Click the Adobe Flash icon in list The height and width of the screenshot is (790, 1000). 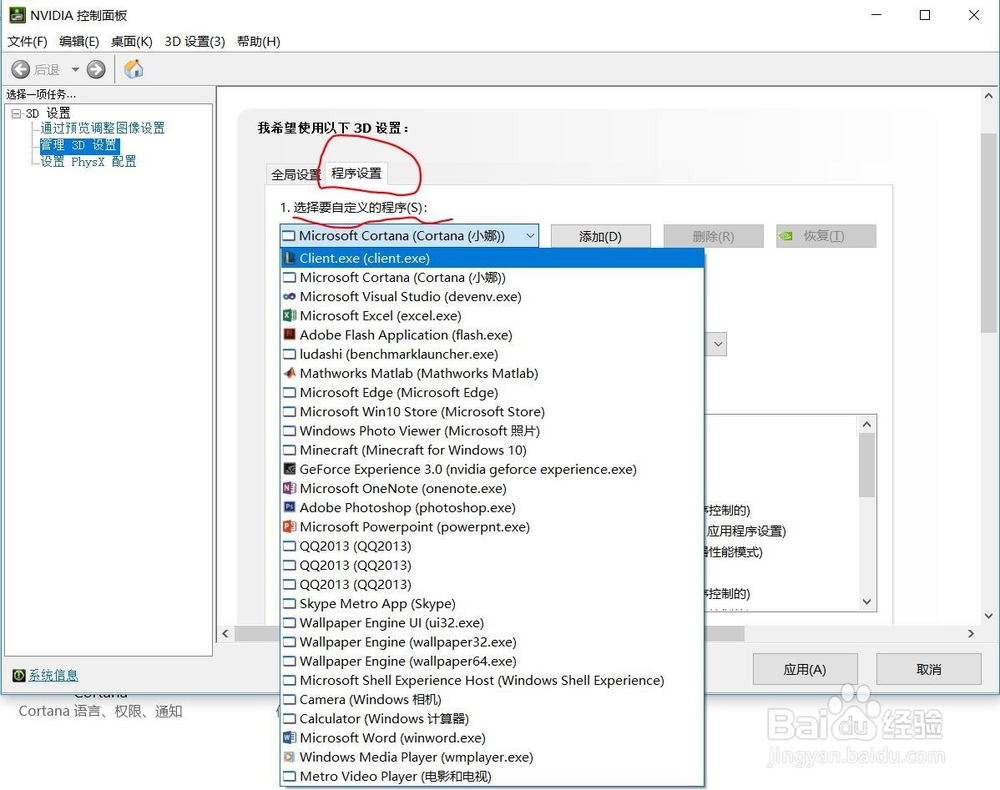pyautogui.click(x=289, y=335)
